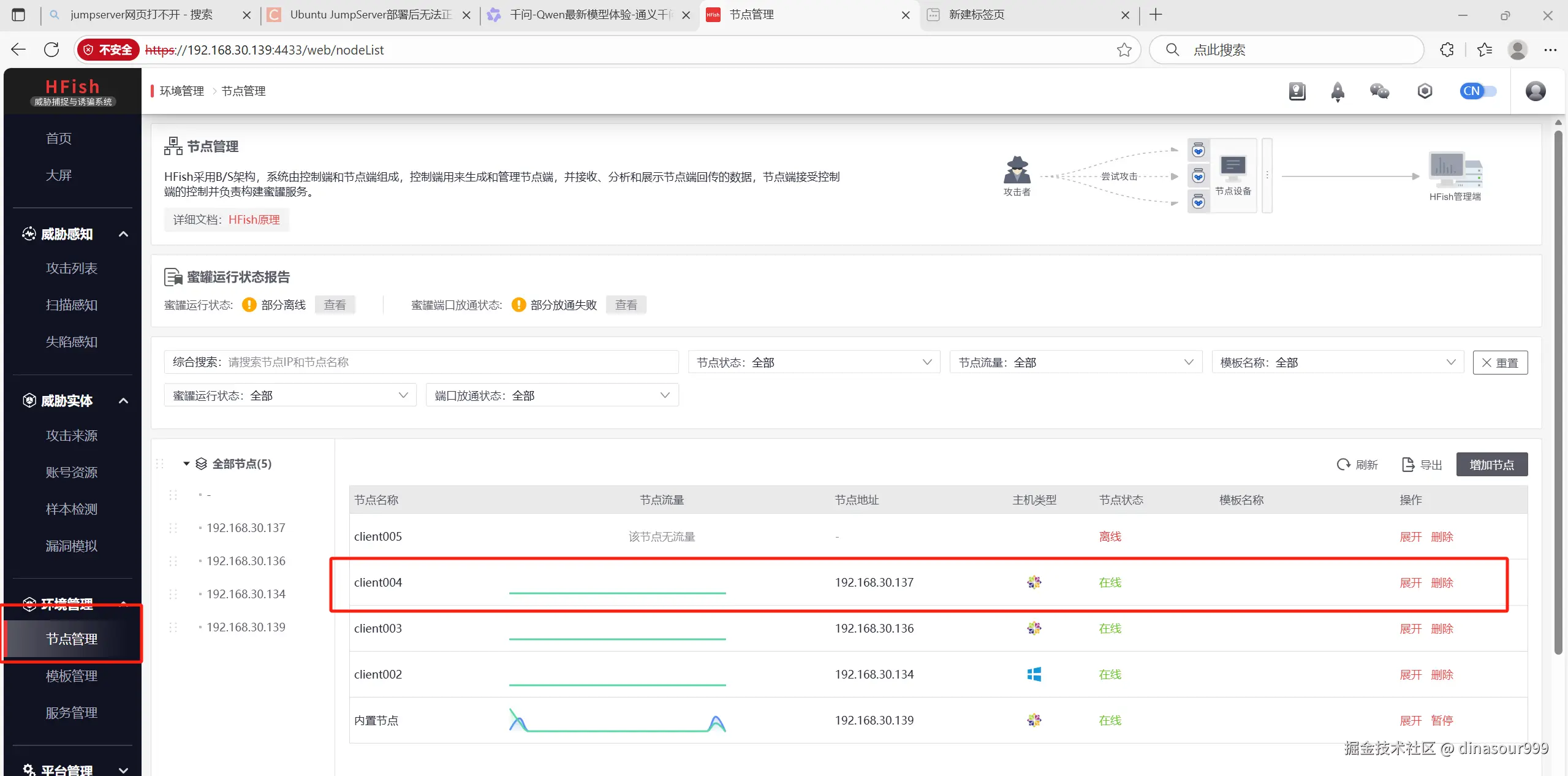Image resolution: width=1568 pixels, height=776 pixels.
Task: Open the 模板名称 filter dropdown
Action: [x=1337, y=362]
